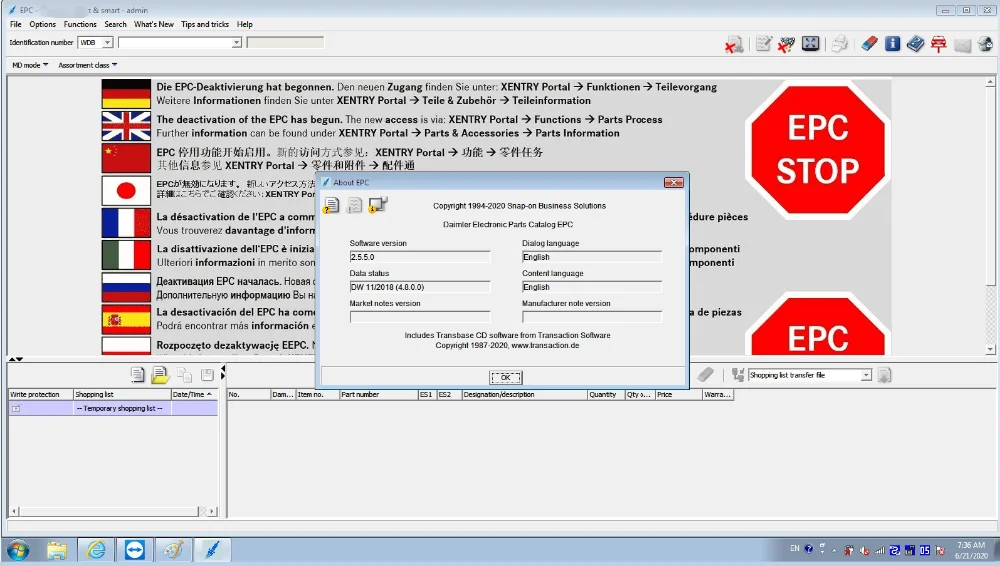Click the grey envelope mail icon

click(x=962, y=44)
